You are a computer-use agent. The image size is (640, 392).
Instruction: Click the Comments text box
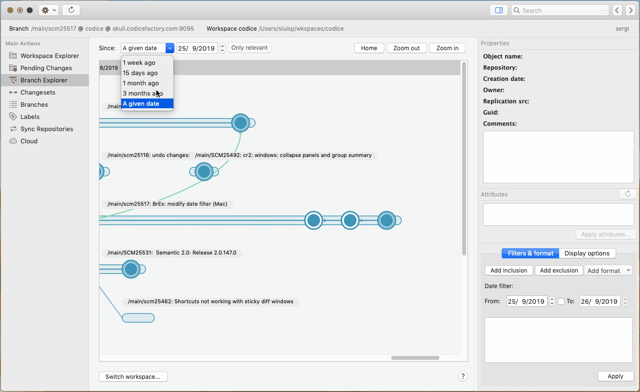click(558, 157)
